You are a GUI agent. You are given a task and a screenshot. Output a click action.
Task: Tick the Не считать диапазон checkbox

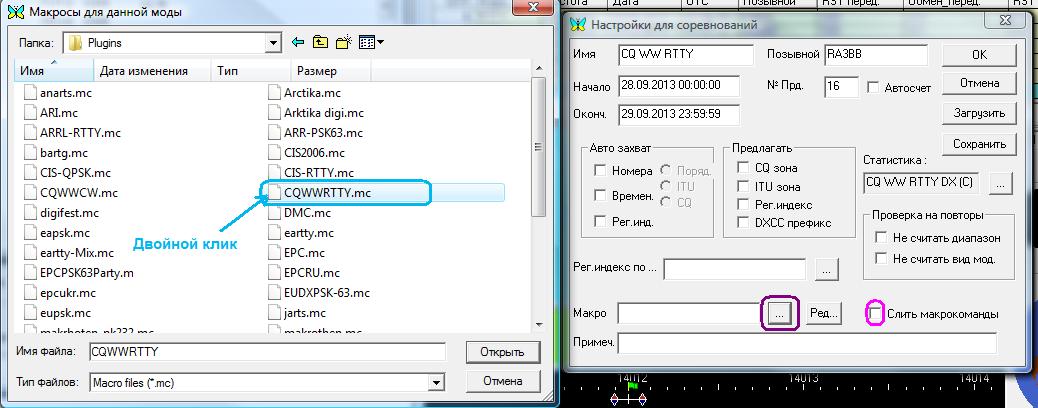coord(881,238)
